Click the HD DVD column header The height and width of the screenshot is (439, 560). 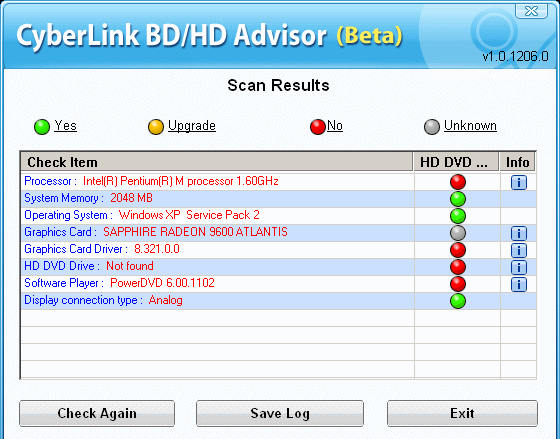click(x=456, y=162)
